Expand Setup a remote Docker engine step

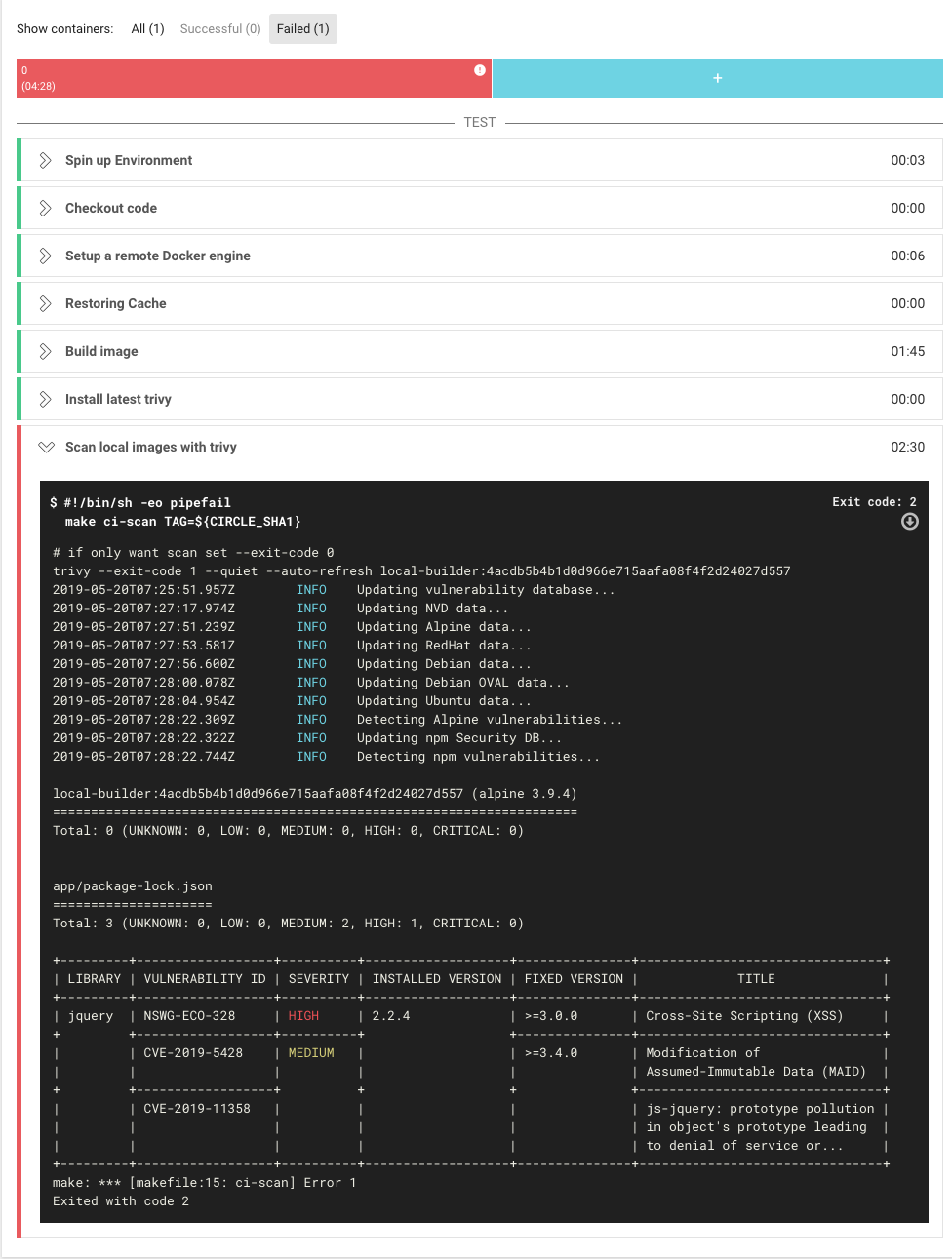coord(46,256)
